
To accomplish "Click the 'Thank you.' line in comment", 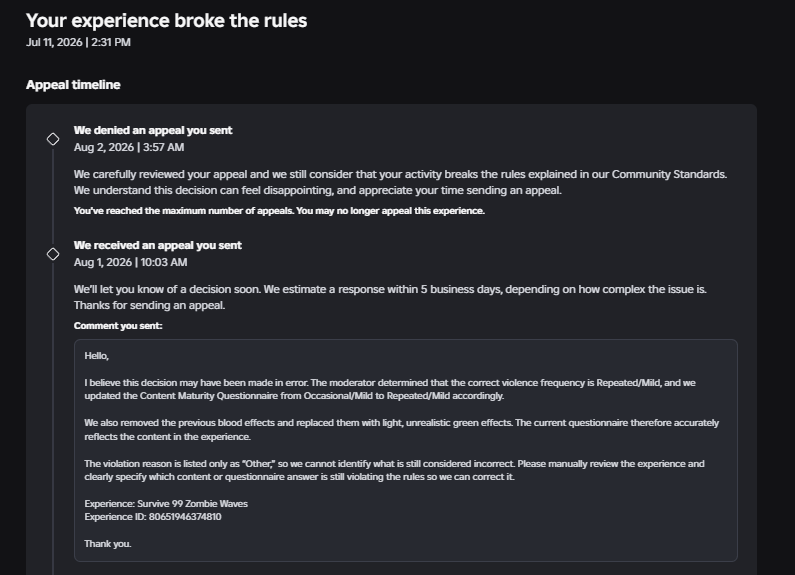I will click(107, 544).
